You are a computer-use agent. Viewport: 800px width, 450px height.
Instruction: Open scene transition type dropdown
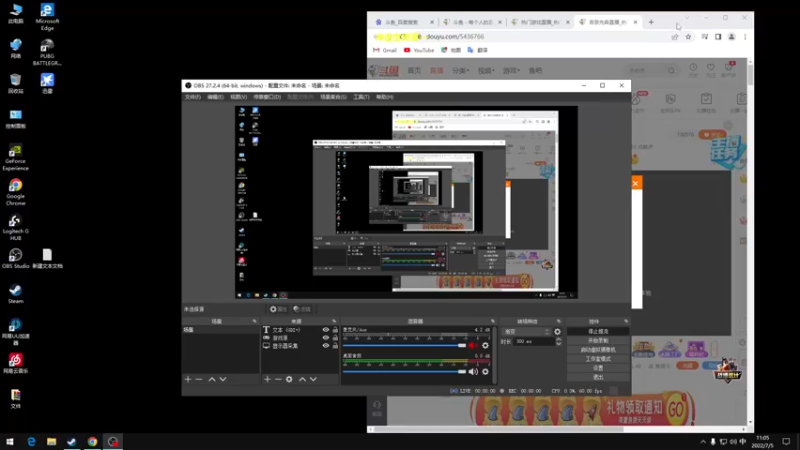point(526,332)
